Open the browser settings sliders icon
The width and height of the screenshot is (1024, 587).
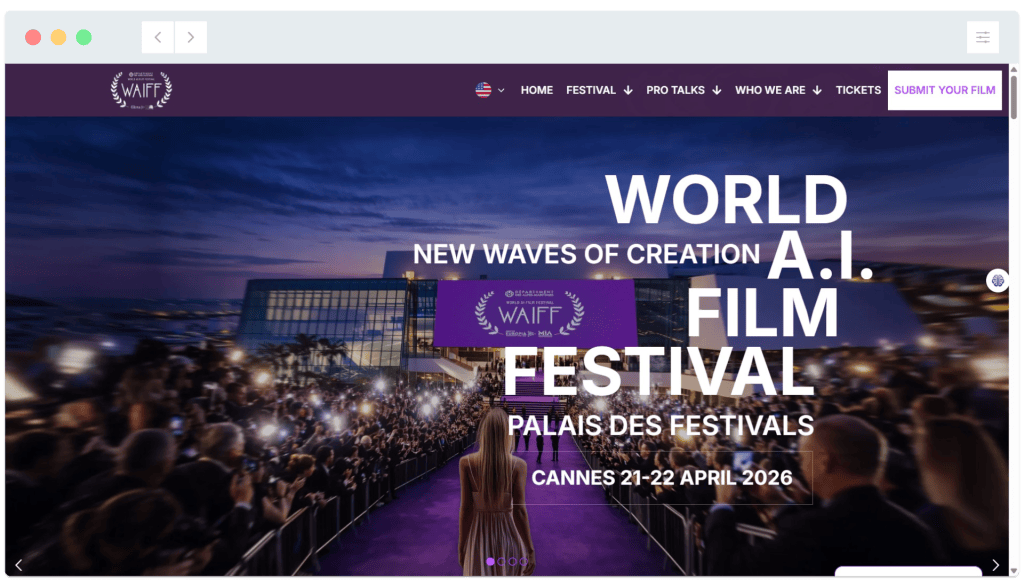pos(983,37)
